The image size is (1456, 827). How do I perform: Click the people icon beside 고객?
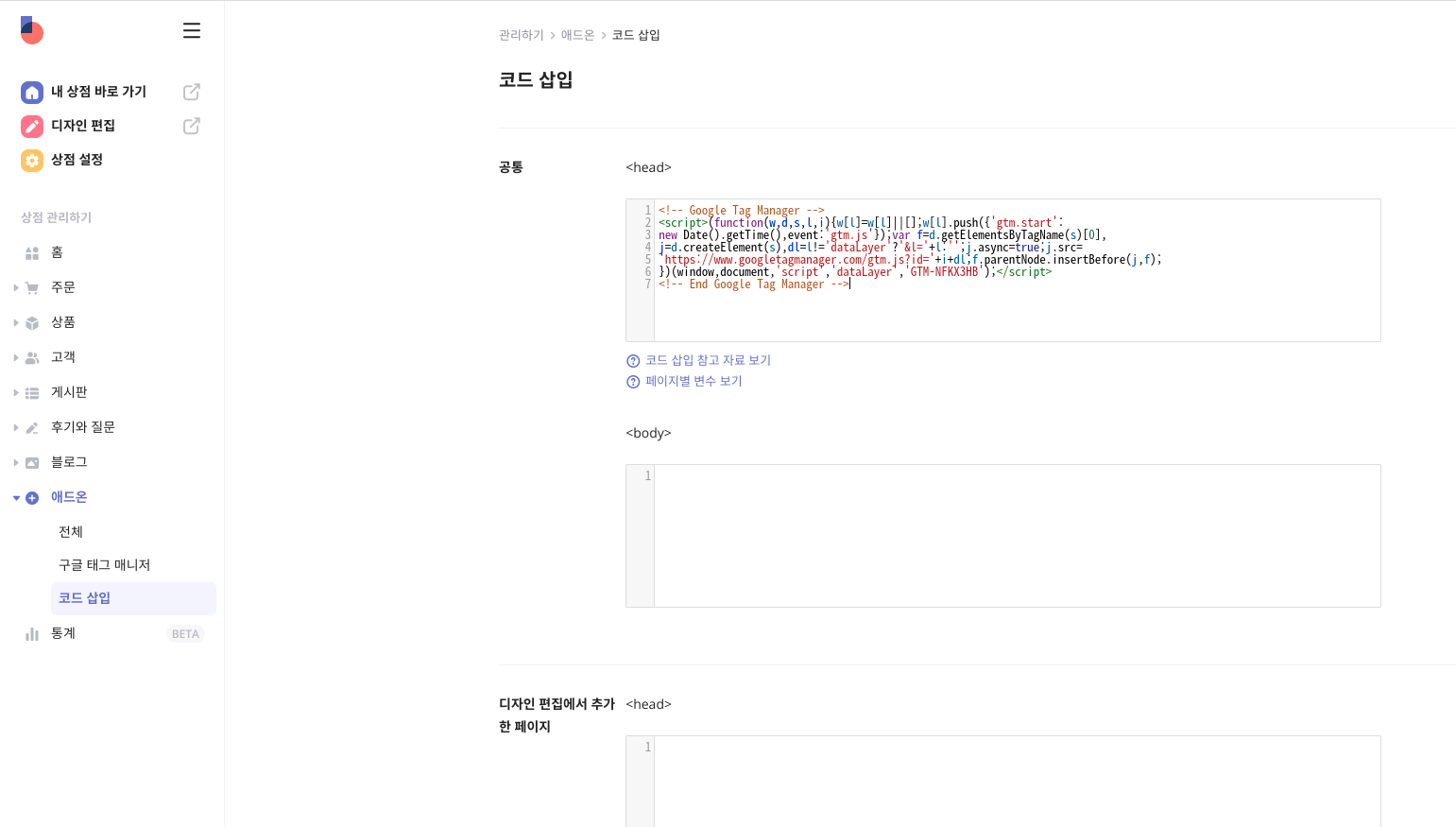[32, 358]
